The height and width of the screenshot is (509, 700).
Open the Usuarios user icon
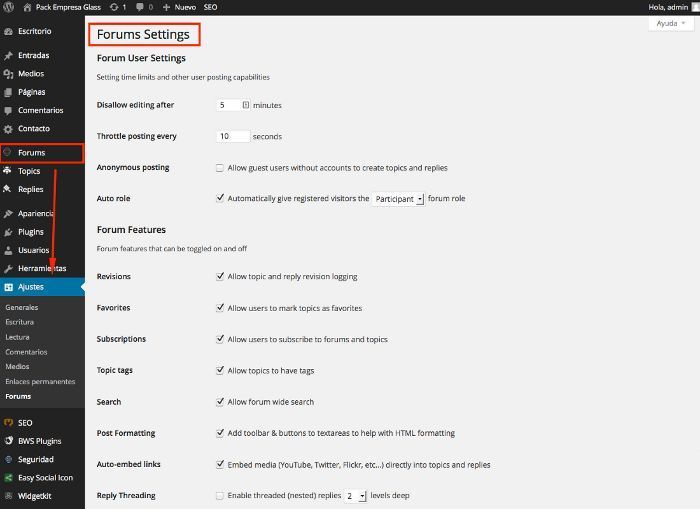pyautogui.click(x=8, y=250)
